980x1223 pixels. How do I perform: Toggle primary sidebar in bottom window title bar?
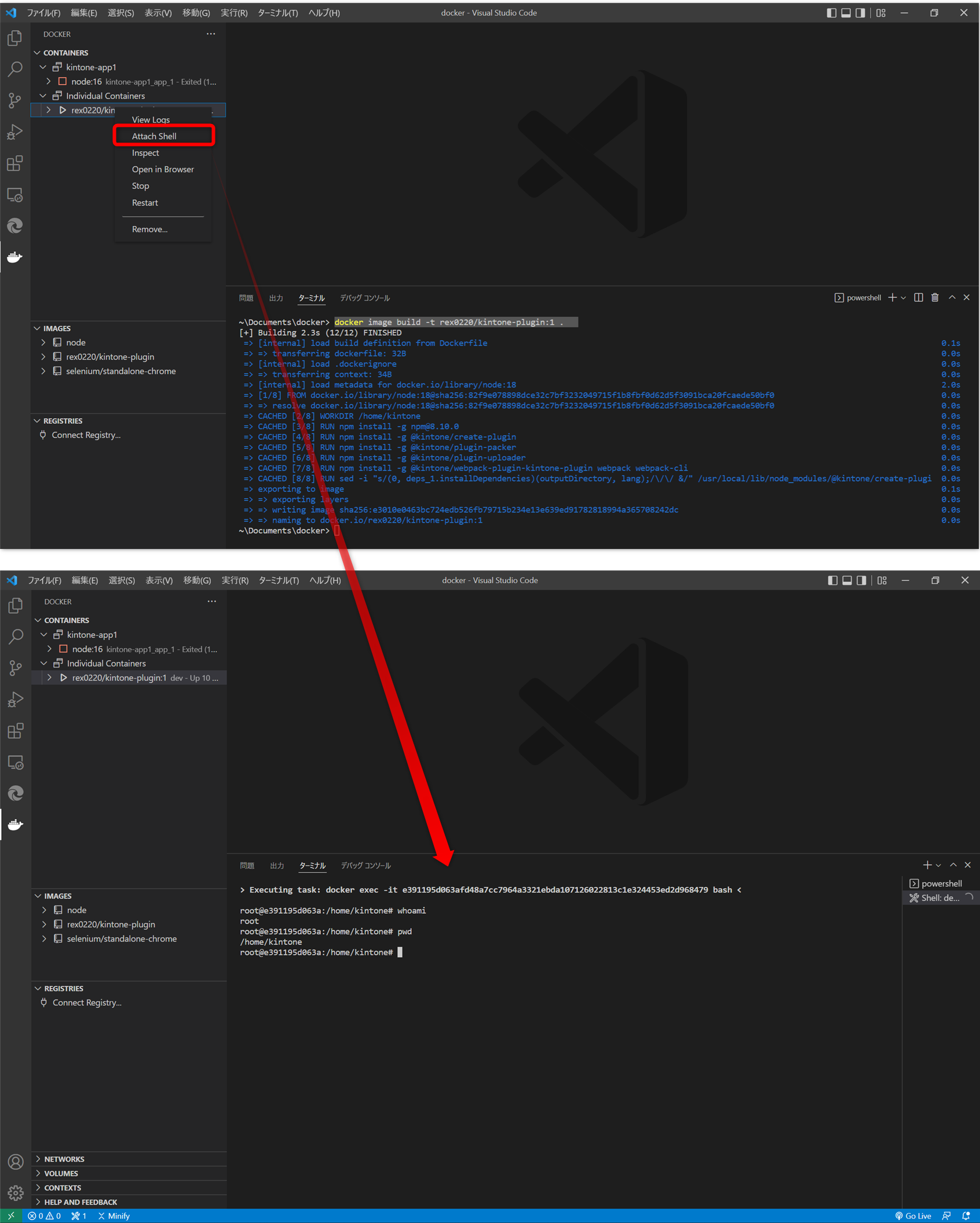(833, 580)
